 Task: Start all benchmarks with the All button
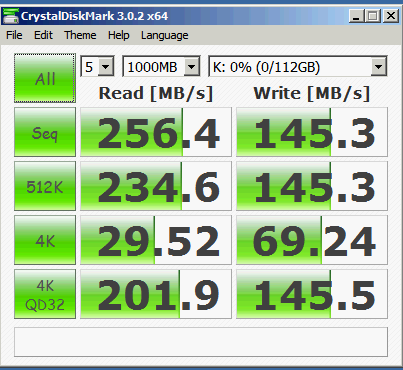tap(45, 78)
